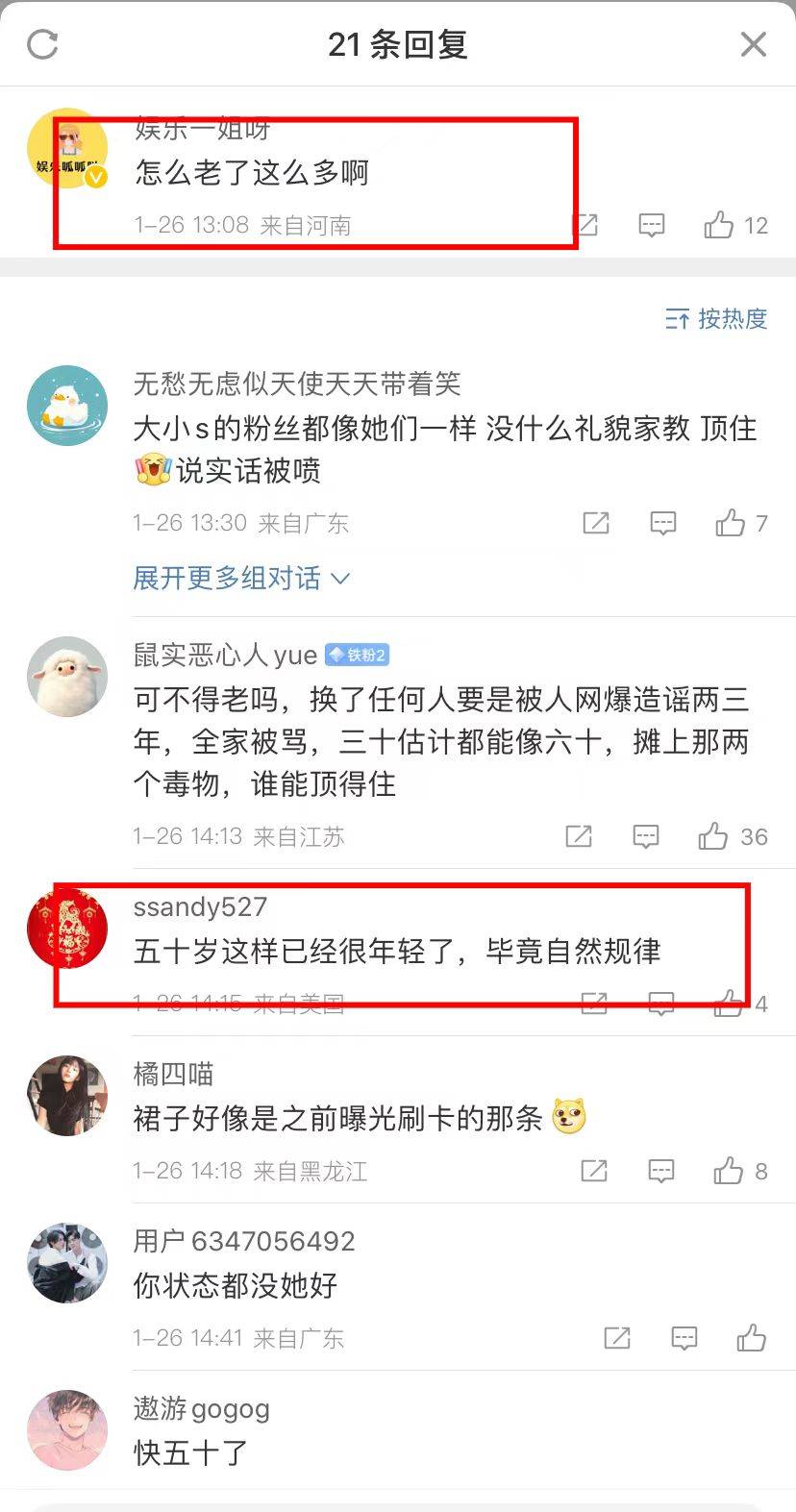Reply to the 怎么老了这么多啊 comment
This screenshot has height=1512, width=796.
pyautogui.click(x=652, y=226)
